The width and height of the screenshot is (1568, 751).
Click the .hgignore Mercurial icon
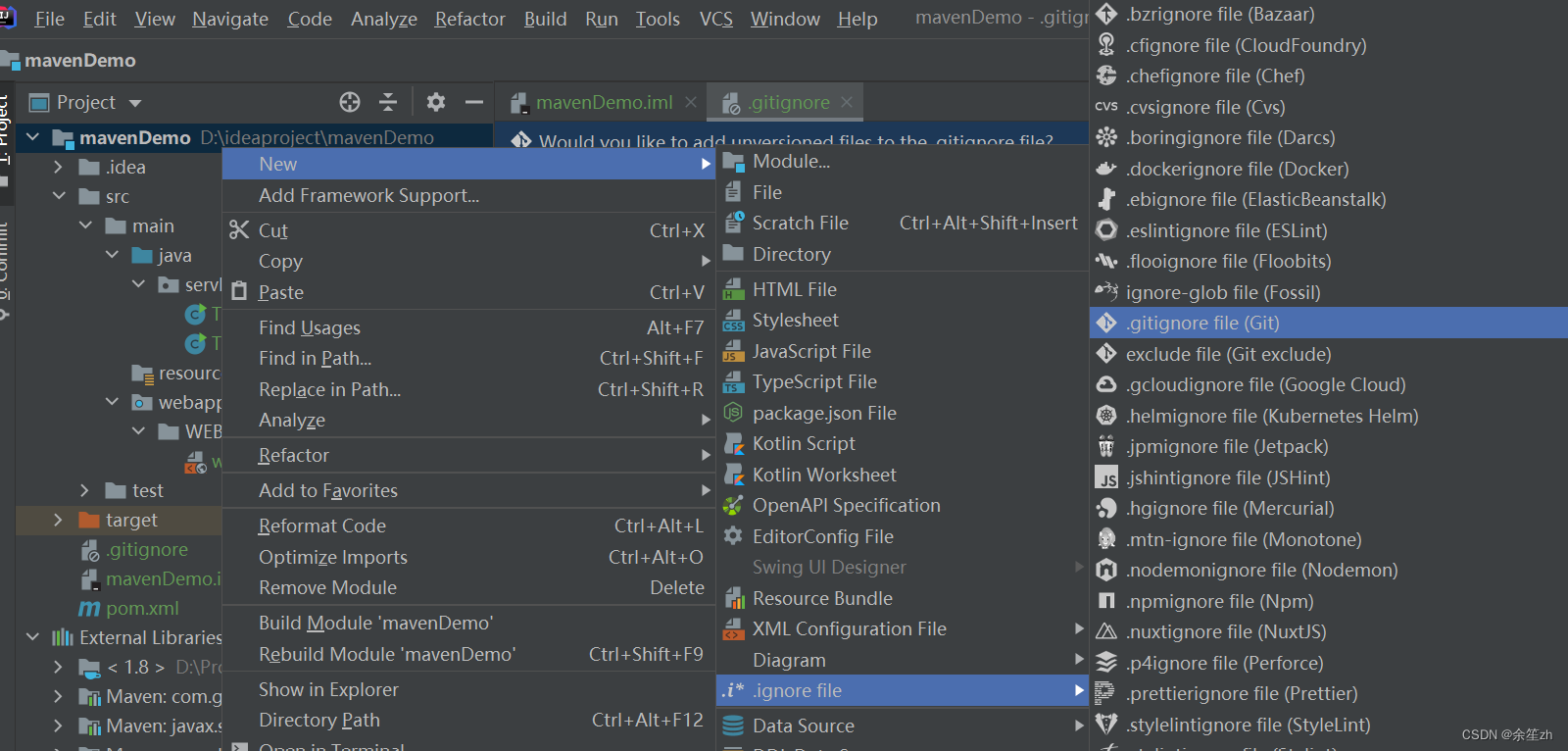[x=1106, y=508]
